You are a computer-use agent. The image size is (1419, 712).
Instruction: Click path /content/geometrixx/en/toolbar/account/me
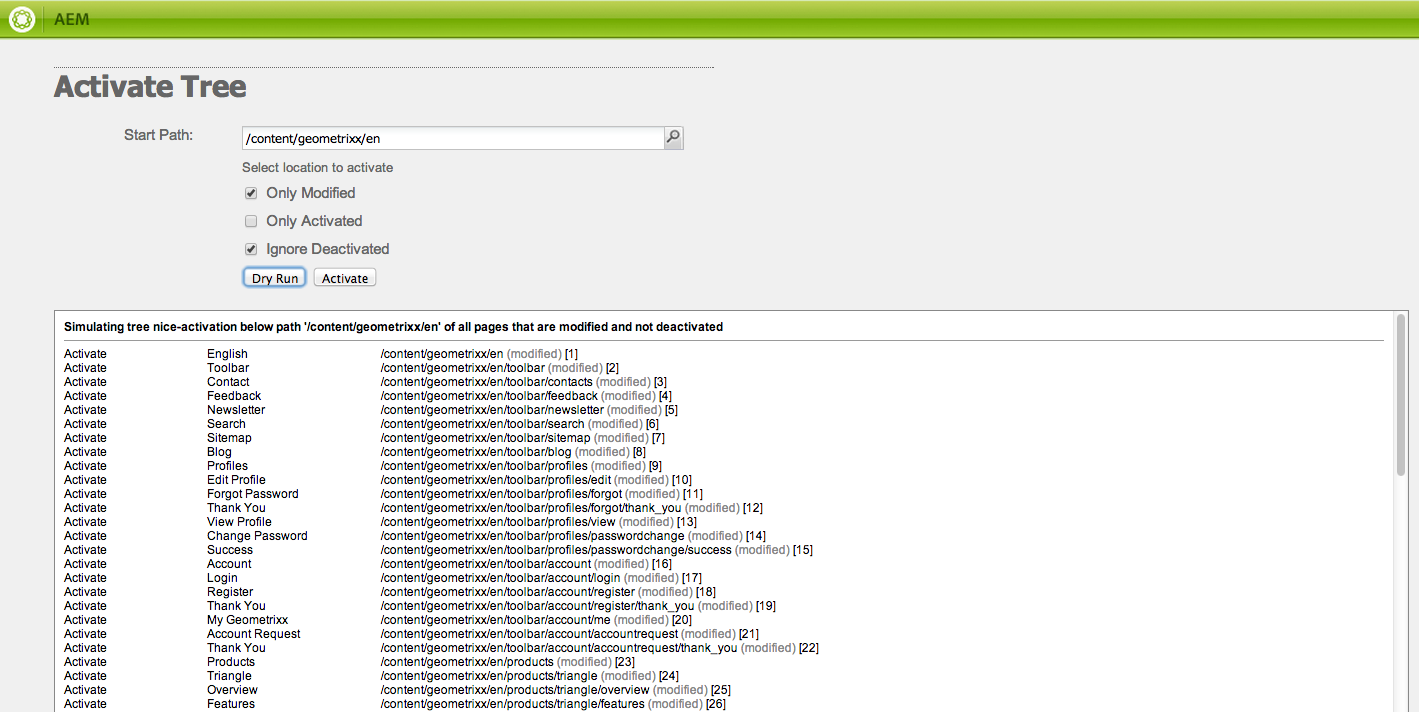(x=495, y=620)
